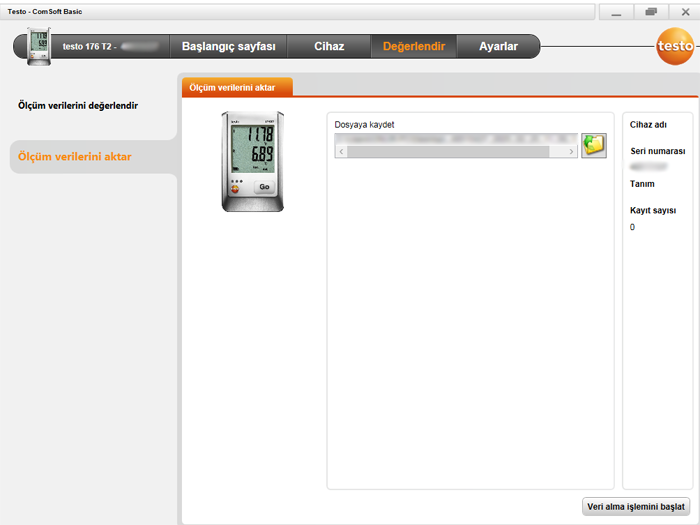Viewport: 700px width, 525px height.
Task: Open Ölçüm verilerini değerlendir in the sidebar
Action: pyautogui.click(x=78, y=105)
